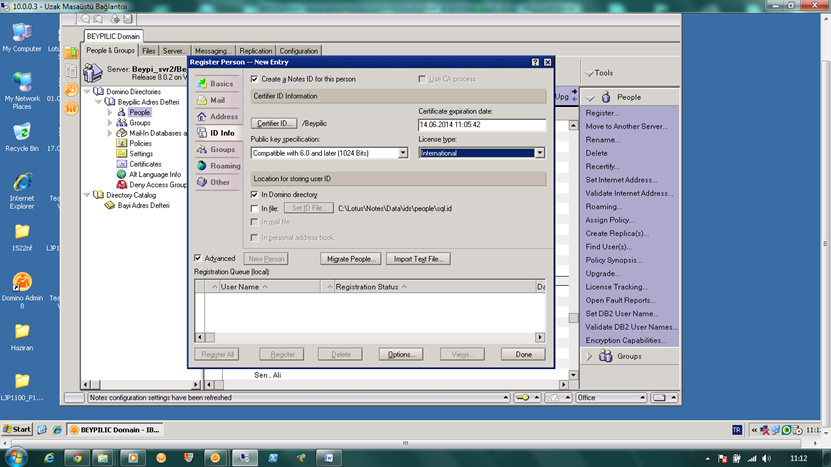
Task: Click the Migrate People button
Action: click(351, 259)
